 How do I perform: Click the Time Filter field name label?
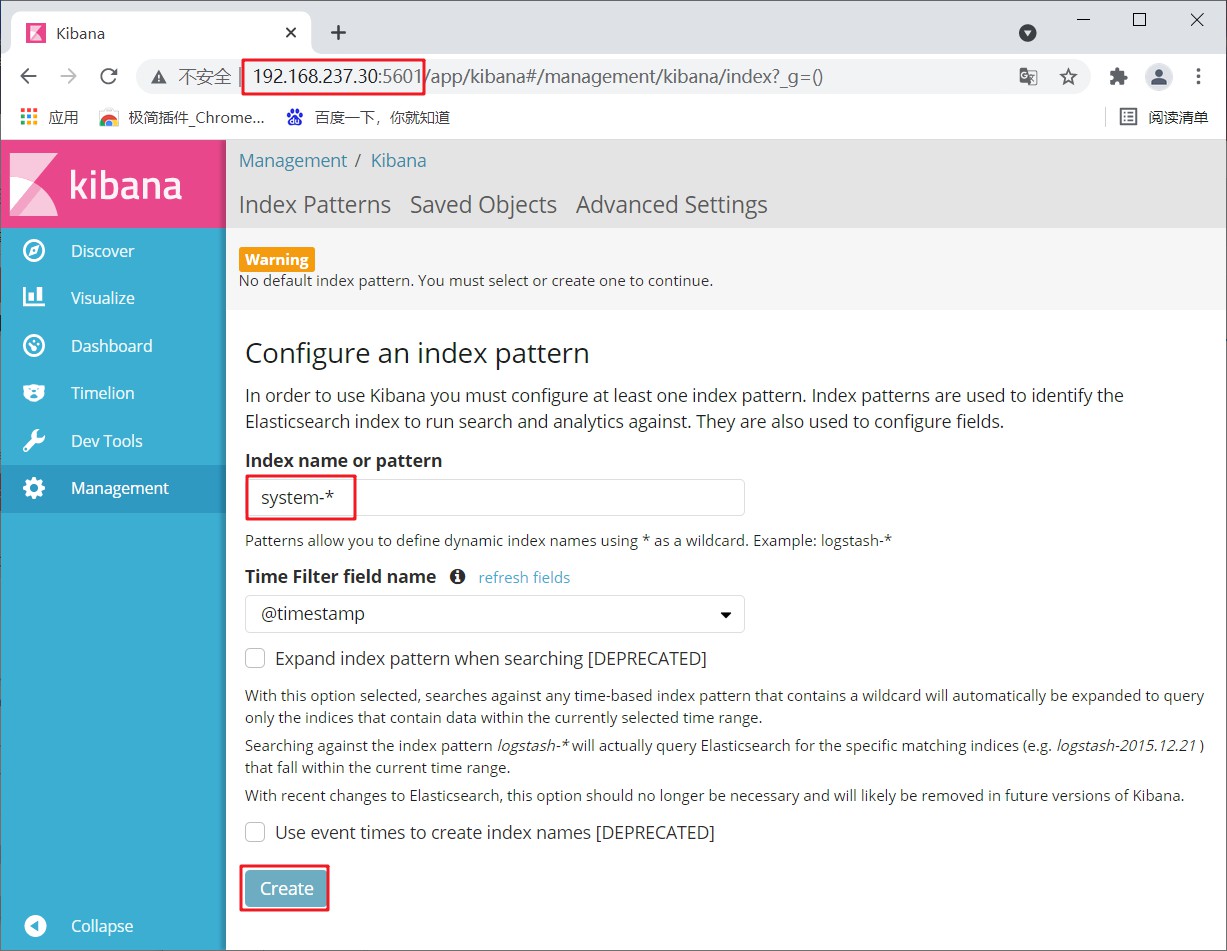click(x=340, y=577)
